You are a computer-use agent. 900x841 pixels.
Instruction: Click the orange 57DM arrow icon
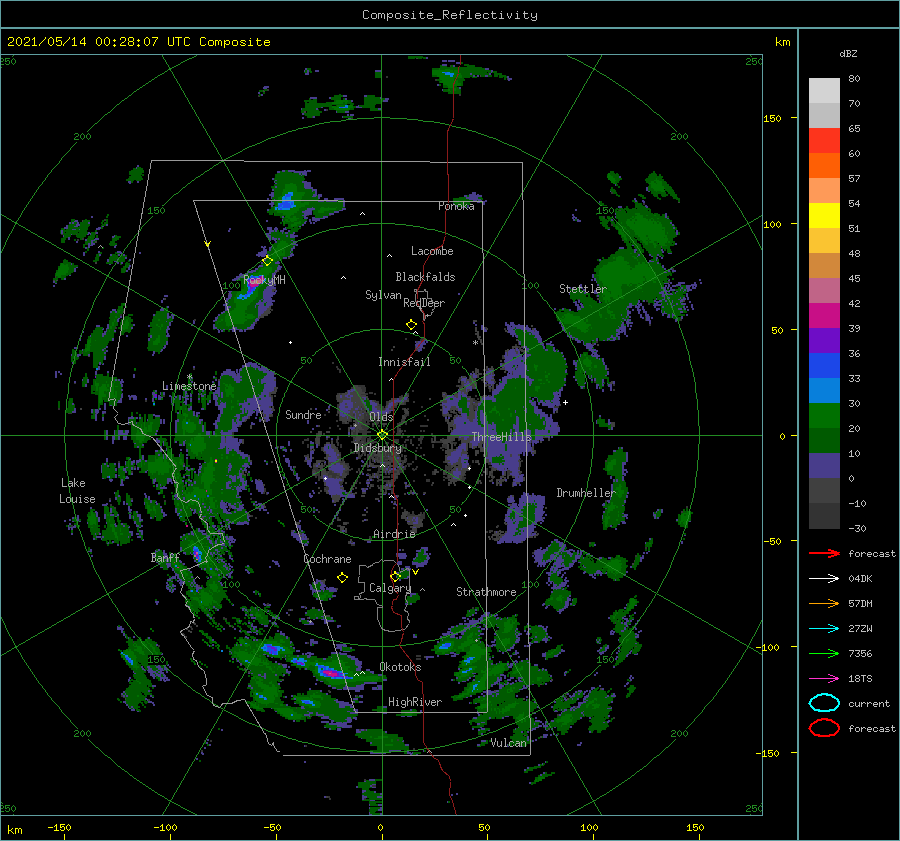(824, 603)
